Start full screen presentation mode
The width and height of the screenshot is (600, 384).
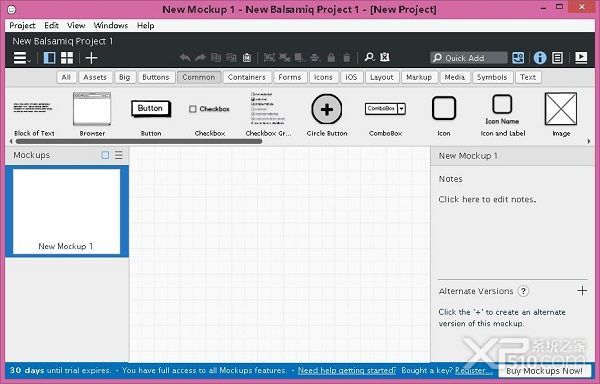581,58
